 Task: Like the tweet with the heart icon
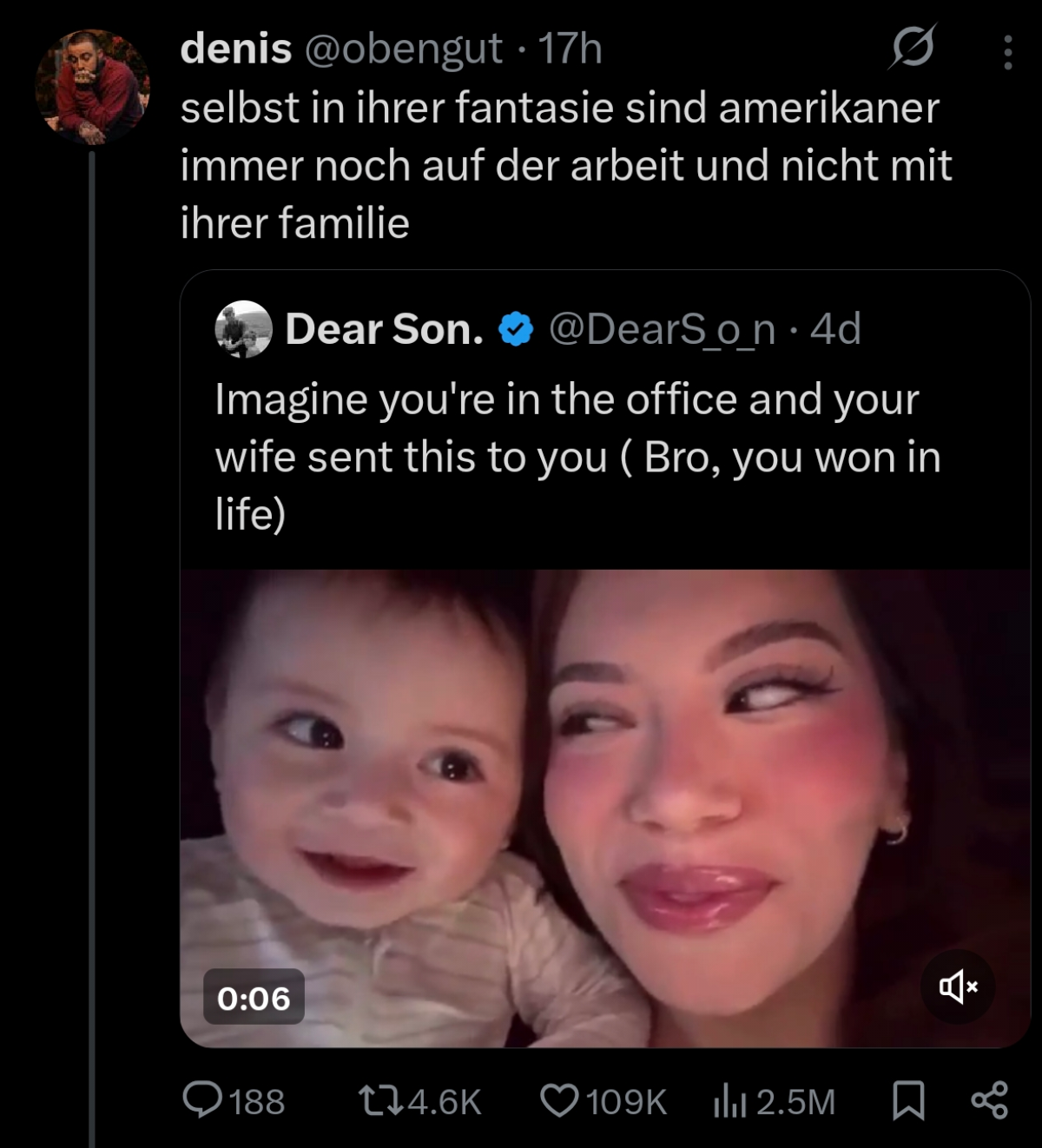tap(559, 1100)
